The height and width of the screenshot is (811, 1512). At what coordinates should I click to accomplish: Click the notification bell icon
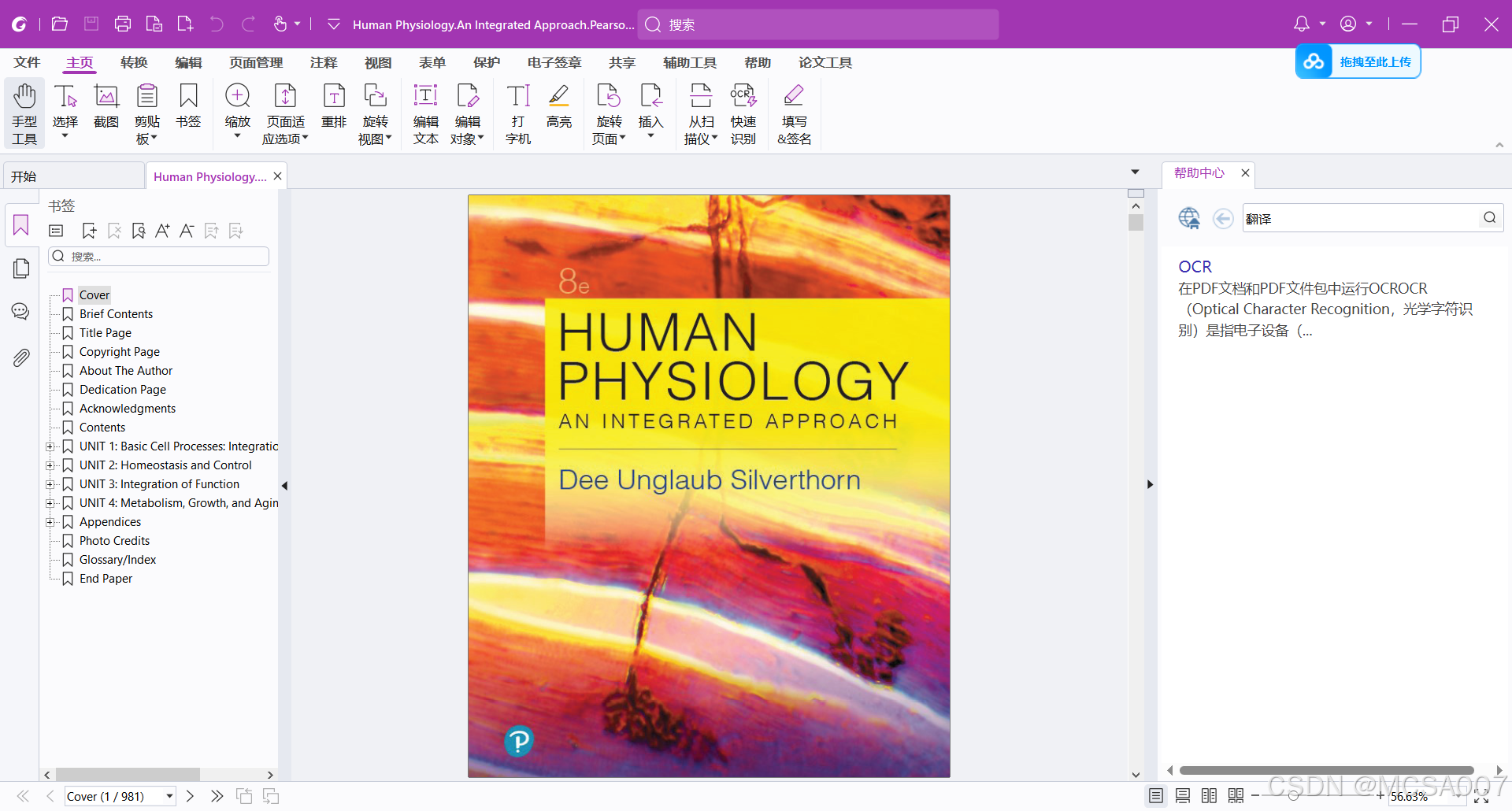pyautogui.click(x=1302, y=24)
